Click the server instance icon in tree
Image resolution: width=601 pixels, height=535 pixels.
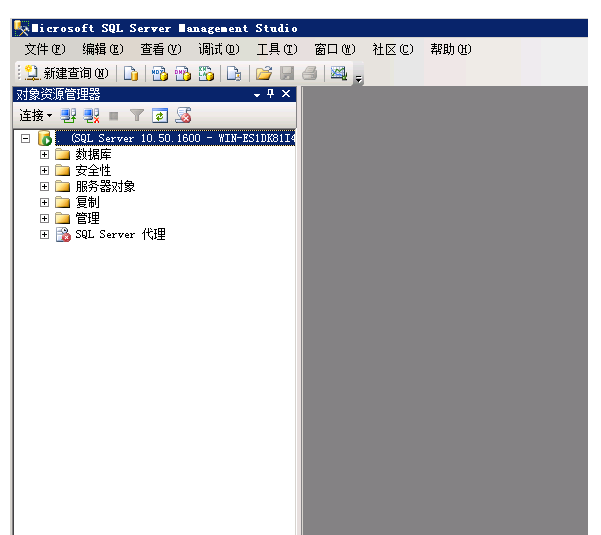pos(45,138)
